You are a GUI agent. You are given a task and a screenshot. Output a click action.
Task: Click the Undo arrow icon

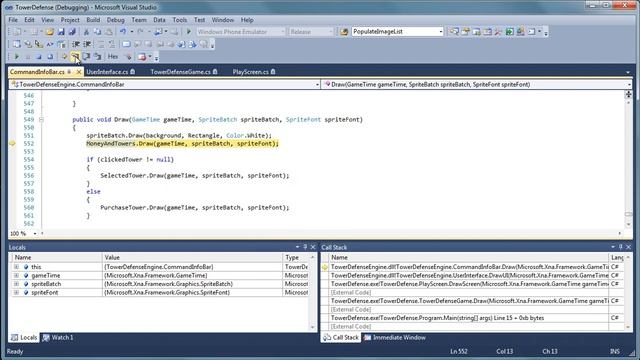point(122,31)
